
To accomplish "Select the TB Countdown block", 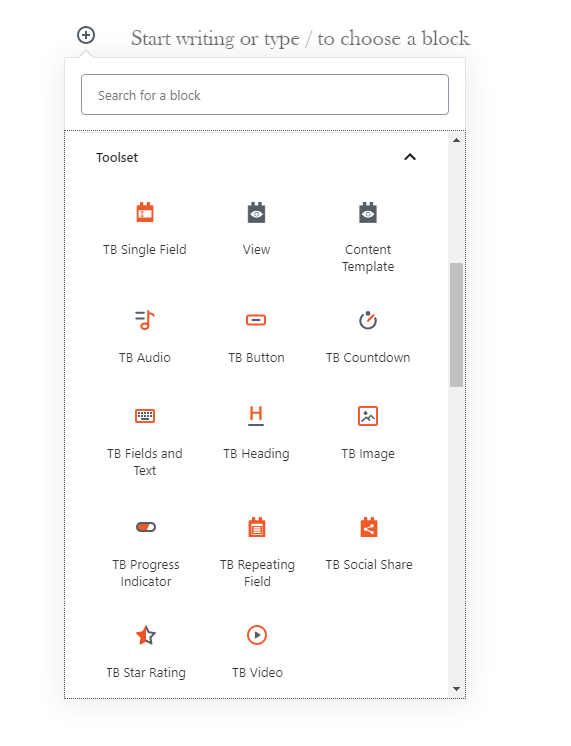I will (368, 337).
